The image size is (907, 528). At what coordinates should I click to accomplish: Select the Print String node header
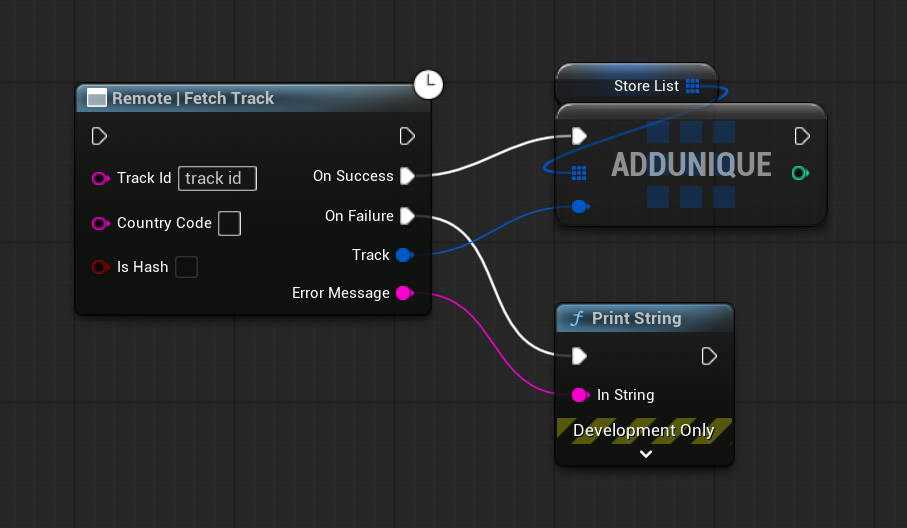click(636, 319)
